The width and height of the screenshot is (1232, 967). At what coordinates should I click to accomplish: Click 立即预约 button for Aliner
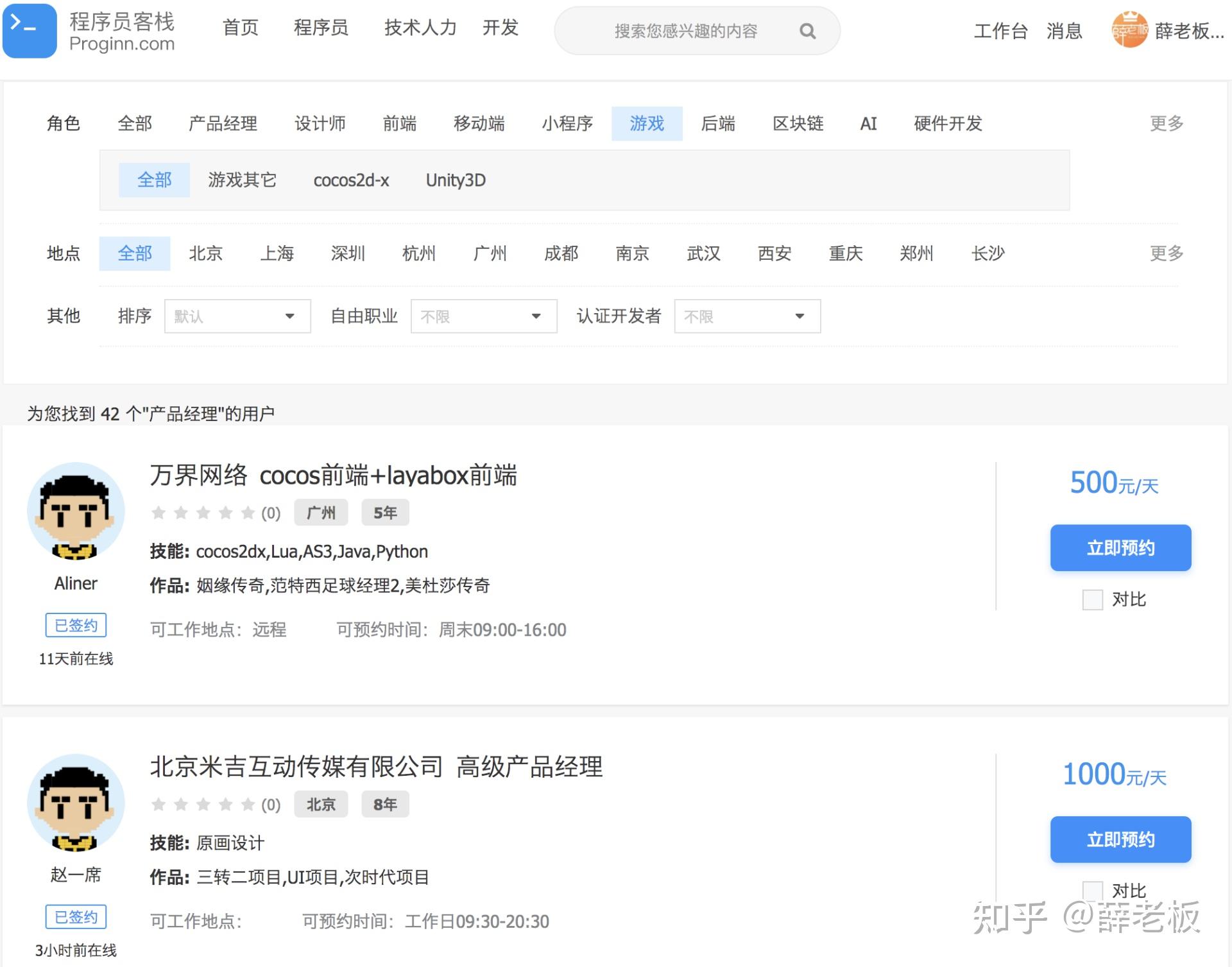[x=1120, y=547]
